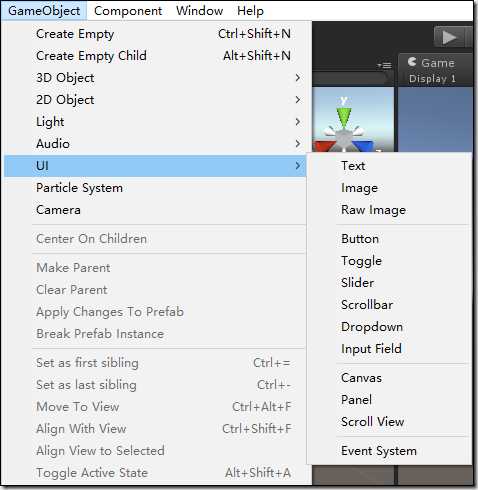The image size is (478, 490).
Task: Open the Component menu
Action: click(128, 11)
